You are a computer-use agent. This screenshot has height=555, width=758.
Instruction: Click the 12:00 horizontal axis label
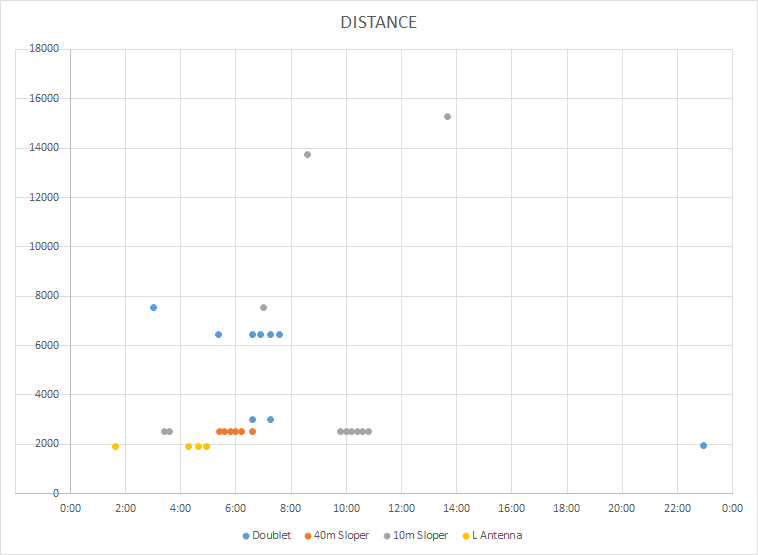(401, 509)
